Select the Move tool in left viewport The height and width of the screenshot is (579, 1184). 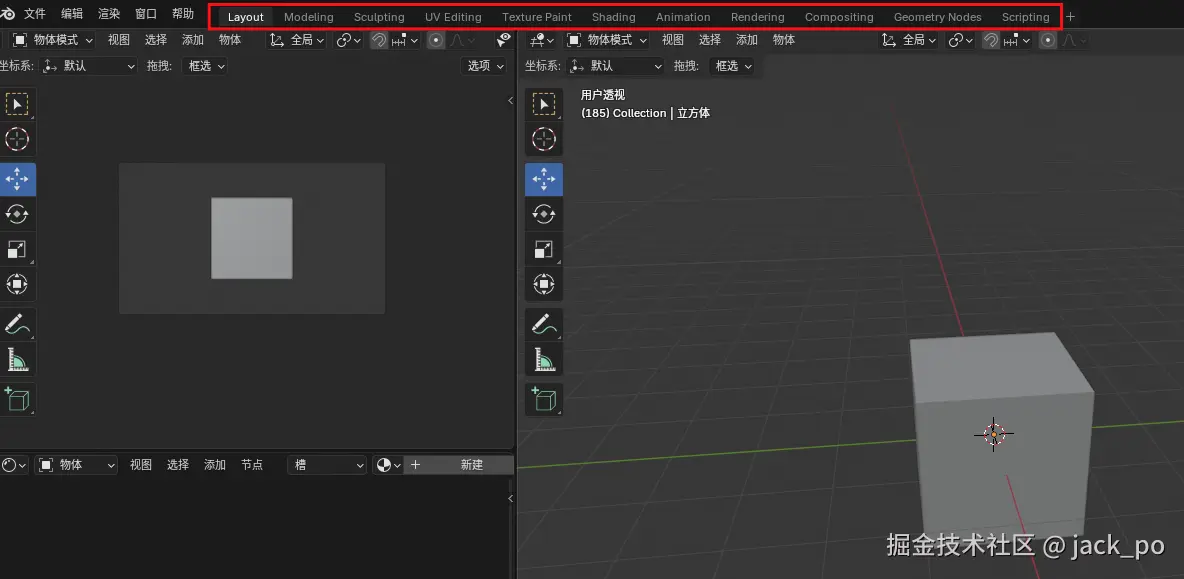click(17, 179)
